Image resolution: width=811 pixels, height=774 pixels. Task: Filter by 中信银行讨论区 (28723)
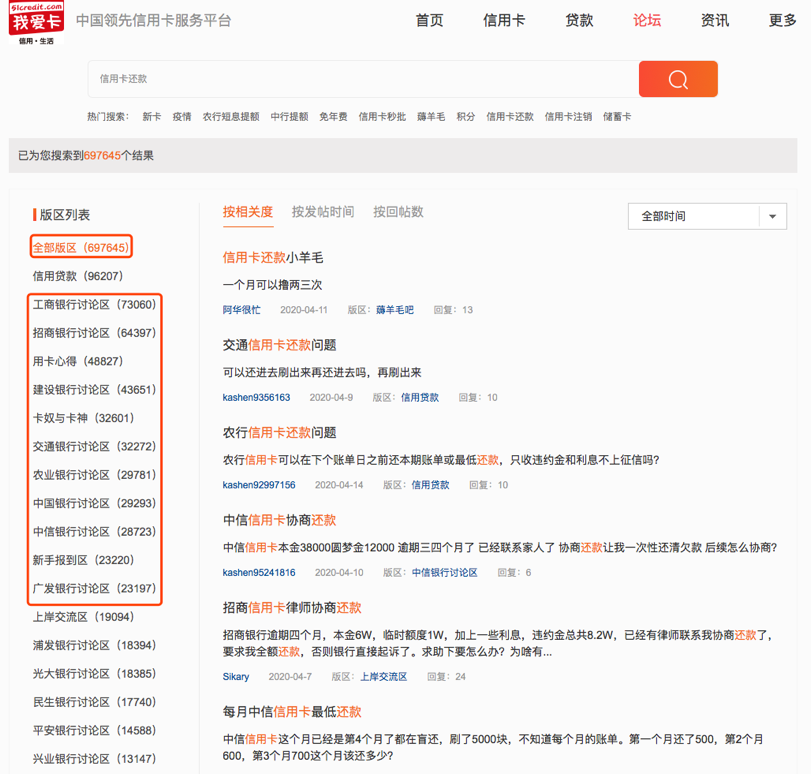pyautogui.click(x=94, y=532)
